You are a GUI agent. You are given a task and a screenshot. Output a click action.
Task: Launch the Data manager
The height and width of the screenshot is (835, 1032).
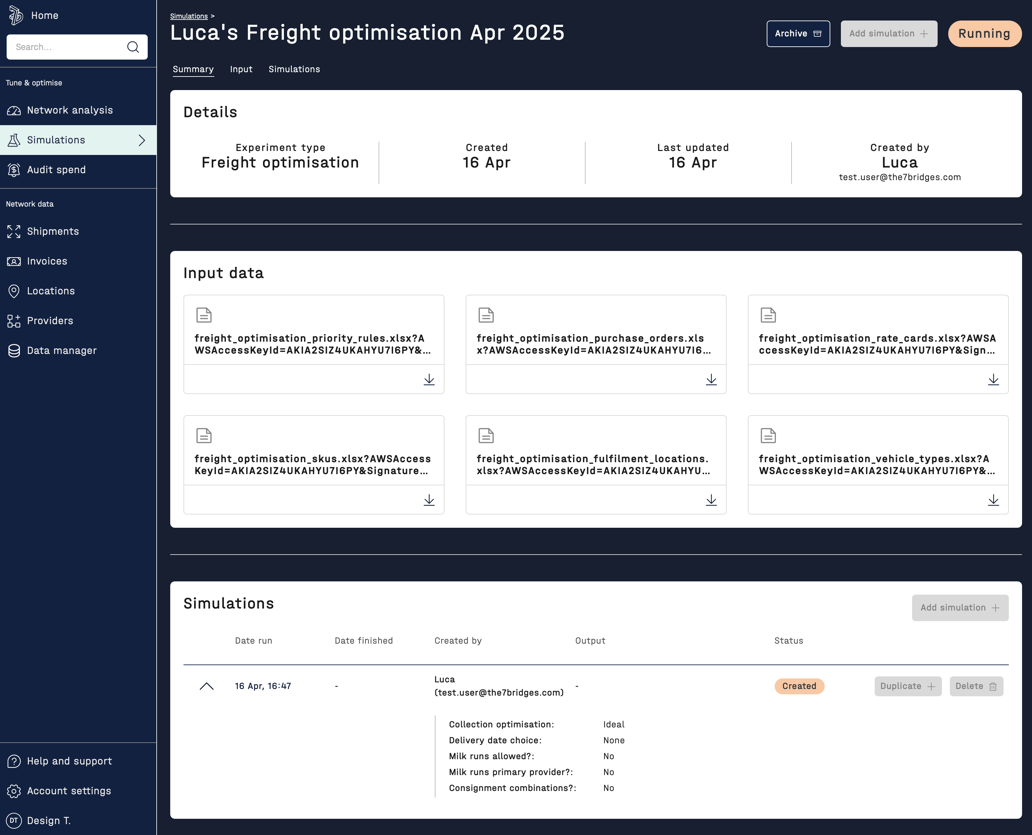[x=61, y=351]
